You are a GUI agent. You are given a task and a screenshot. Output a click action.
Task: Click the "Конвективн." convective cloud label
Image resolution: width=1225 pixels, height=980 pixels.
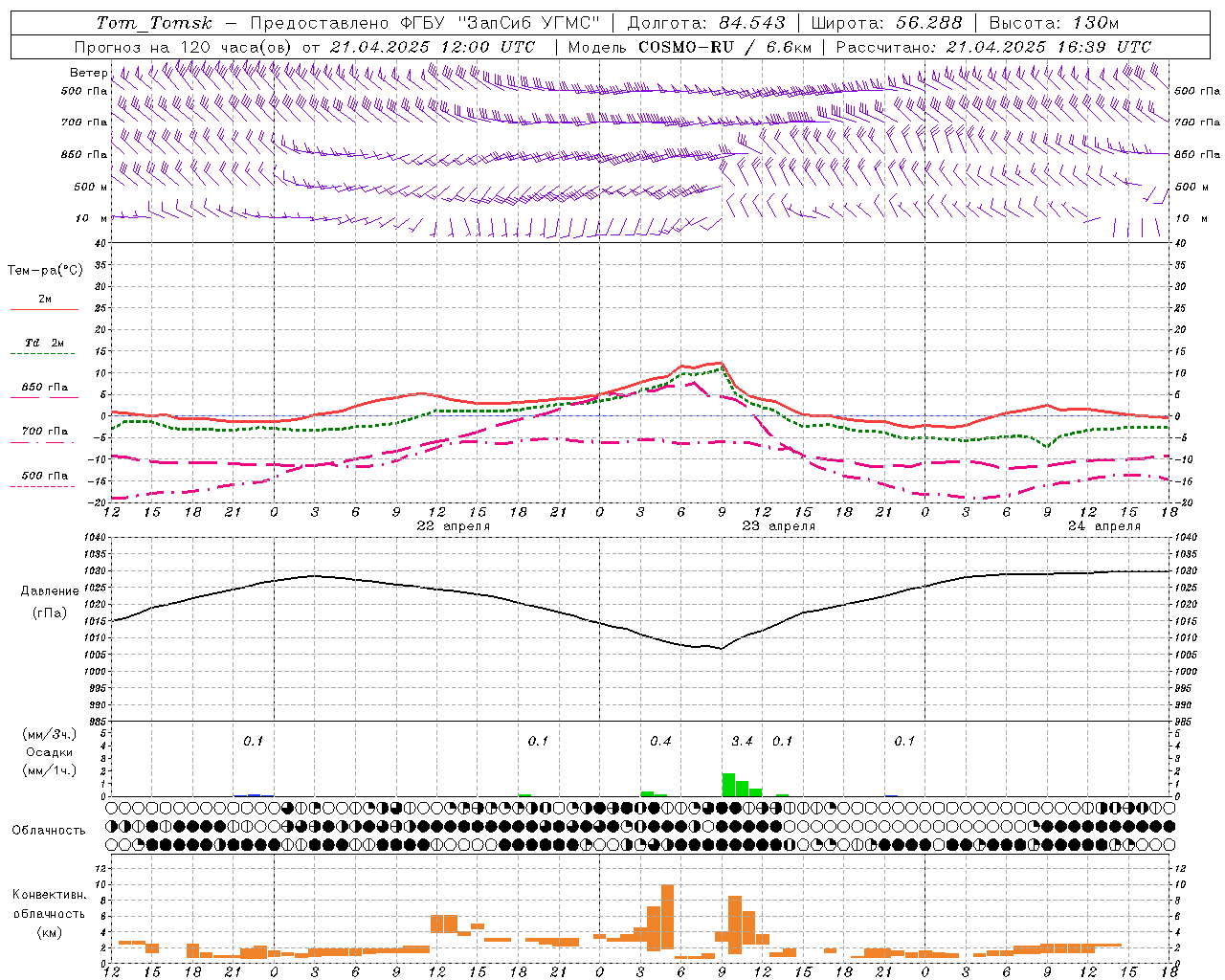[49, 895]
